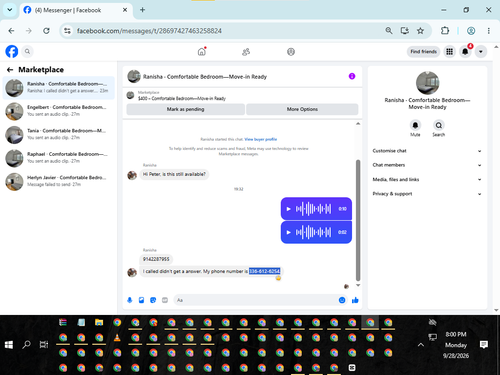The image size is (500, 375).
Task: Open the purple conversation info icon
Action: click(x=352, y=76)
